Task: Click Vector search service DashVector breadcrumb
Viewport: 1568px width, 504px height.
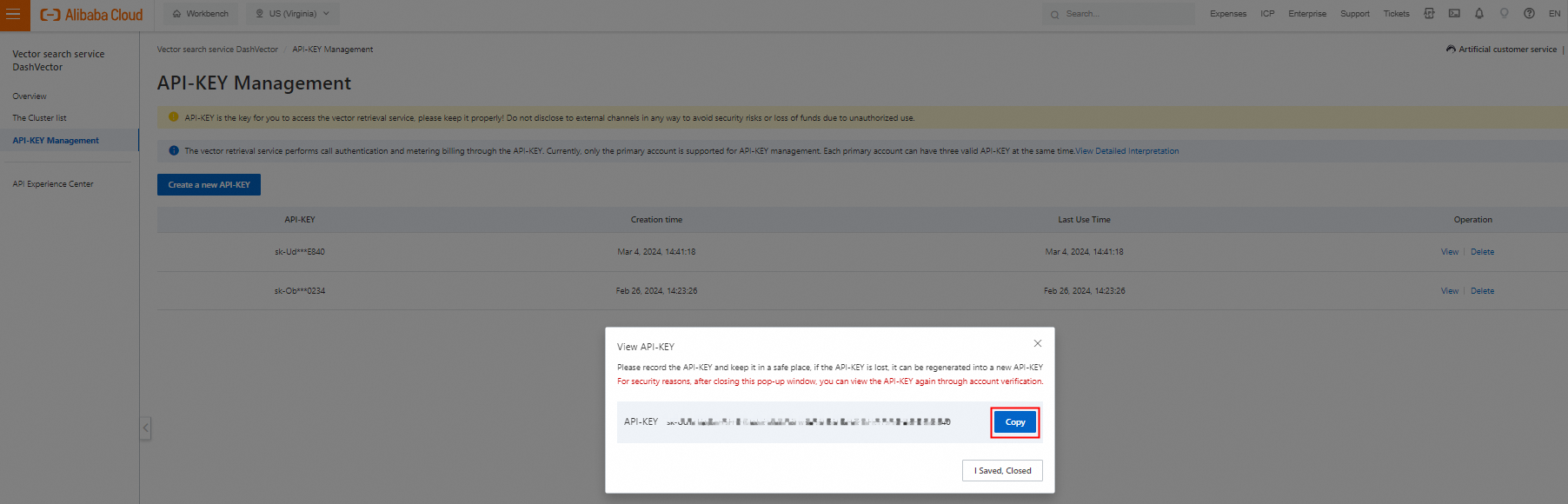Action: pyautogui.click(x=217, y=50)
